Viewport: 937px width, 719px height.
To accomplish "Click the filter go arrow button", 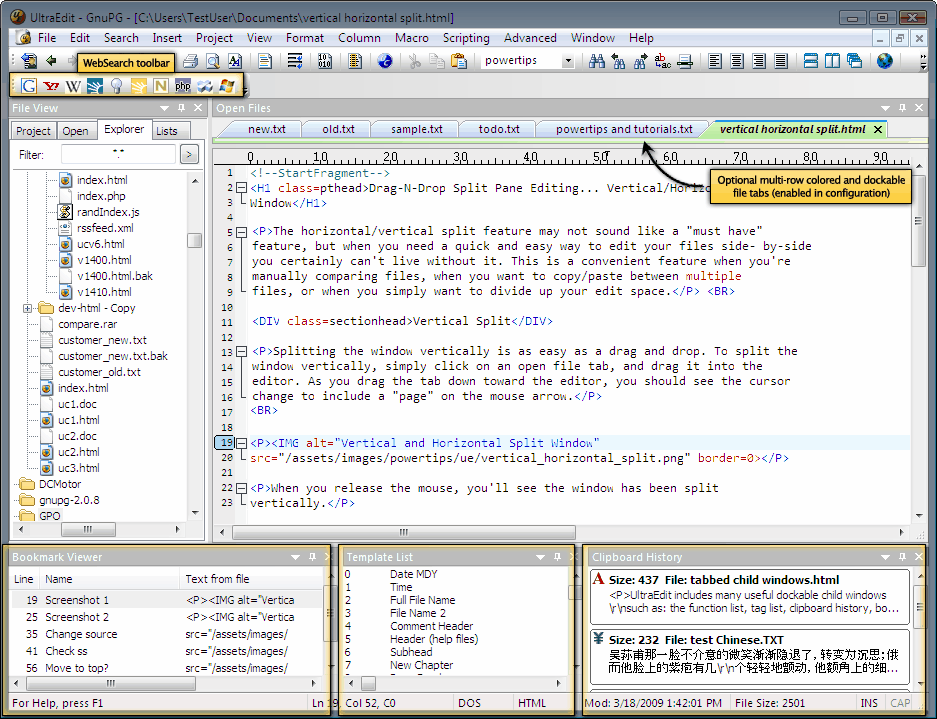I will click(189, 155).
